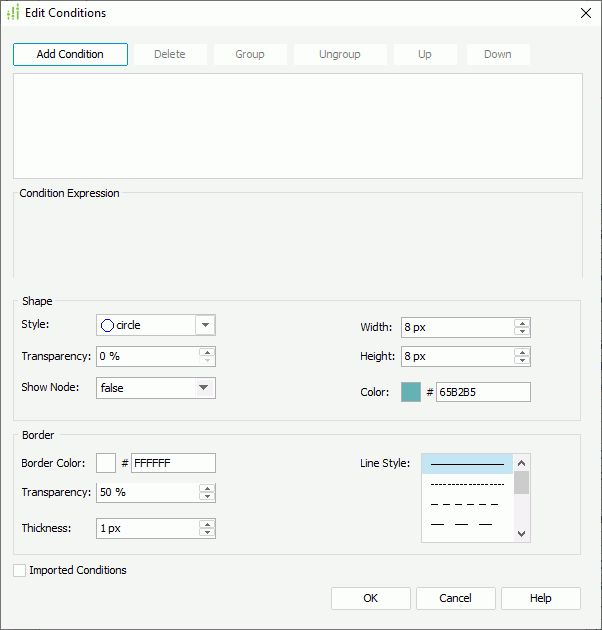This screenshot has width=602, height=630.
Task: Select the medium dashed line style
Action: click(467, 504)
